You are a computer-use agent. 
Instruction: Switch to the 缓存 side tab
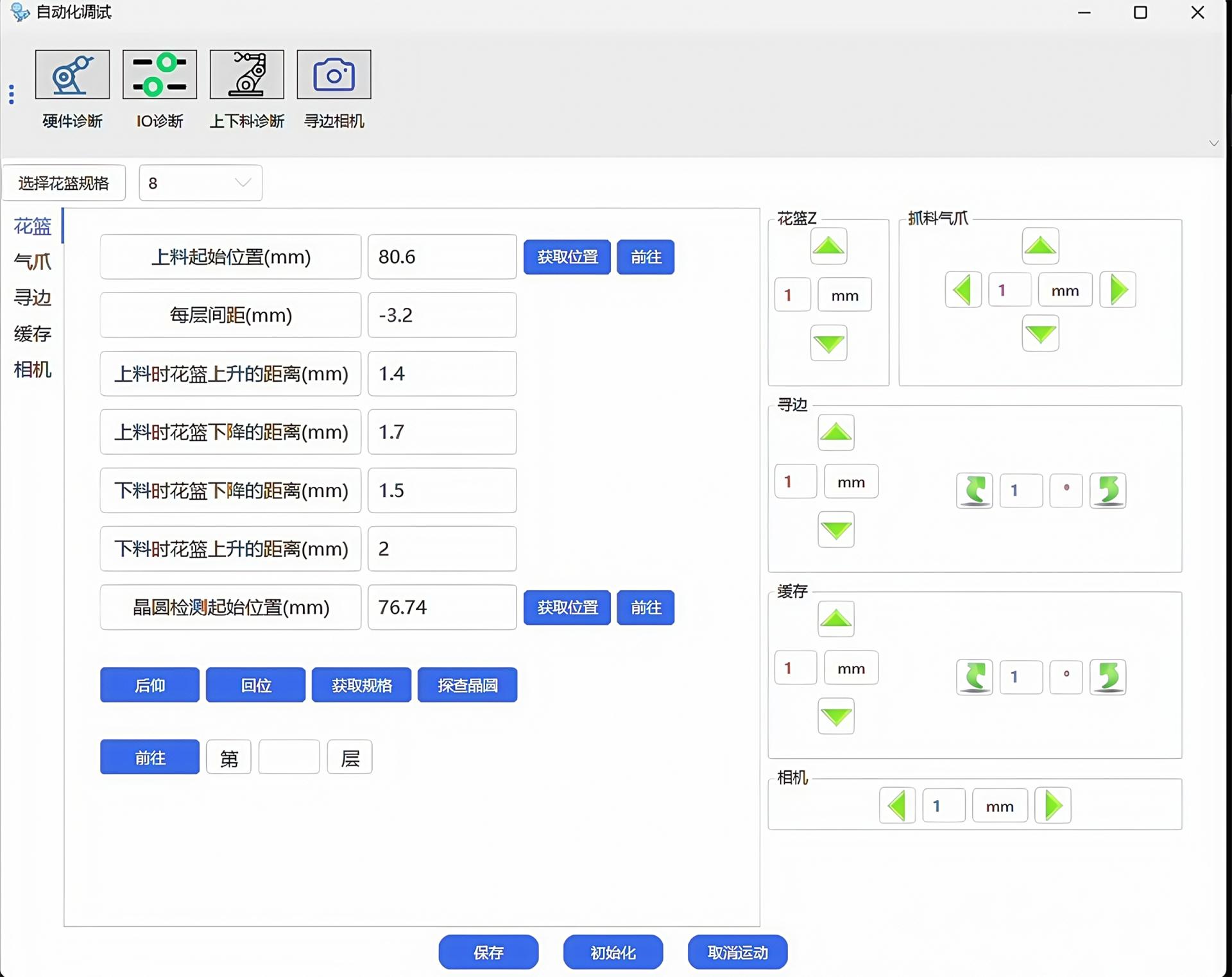[32, 334]
